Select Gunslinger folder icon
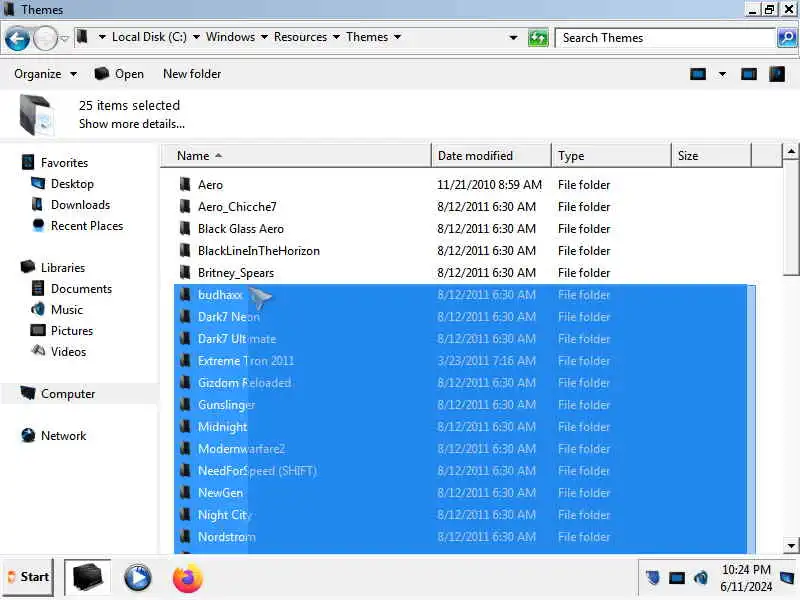 (x=185, y=404)
